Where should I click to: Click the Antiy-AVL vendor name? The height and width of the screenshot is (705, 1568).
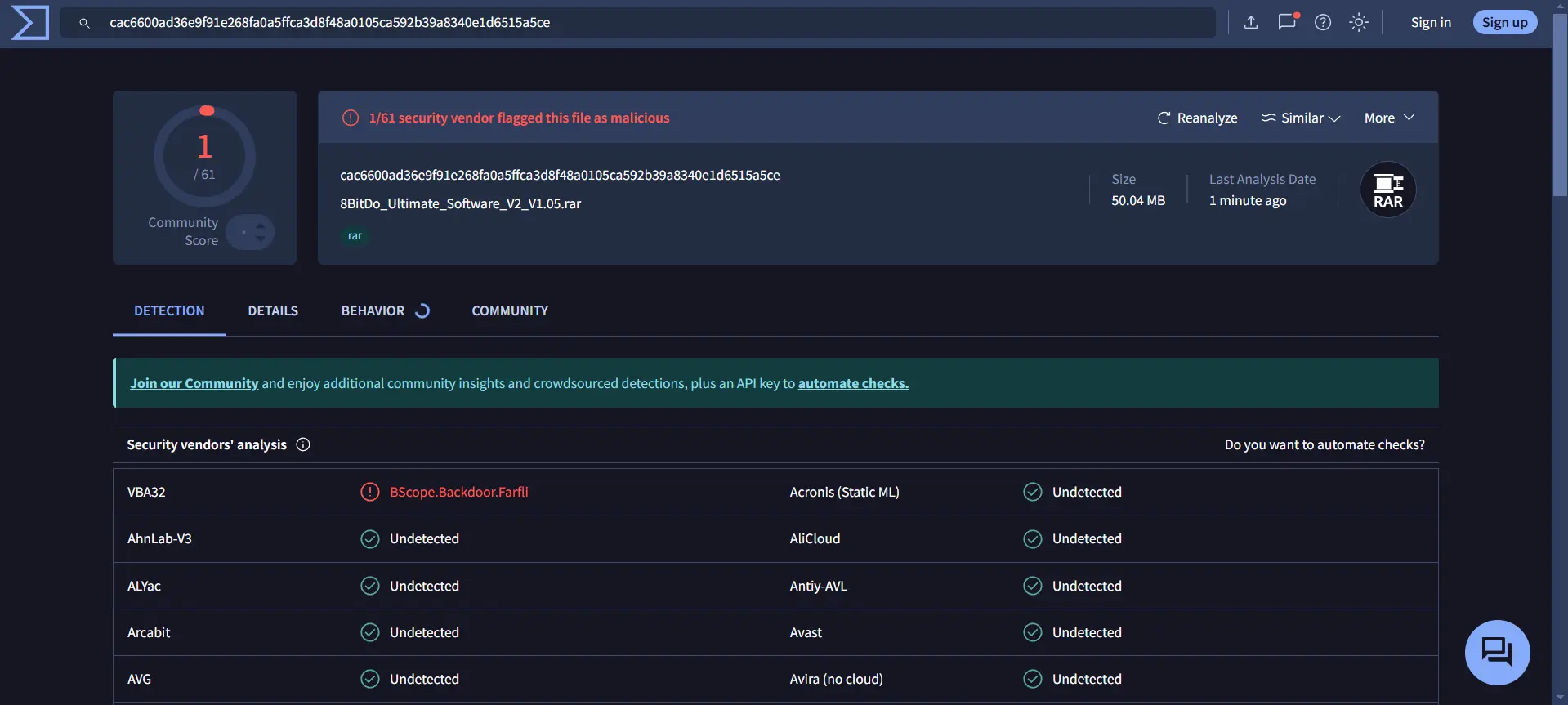pyautogui.click(x=818, y=586)
